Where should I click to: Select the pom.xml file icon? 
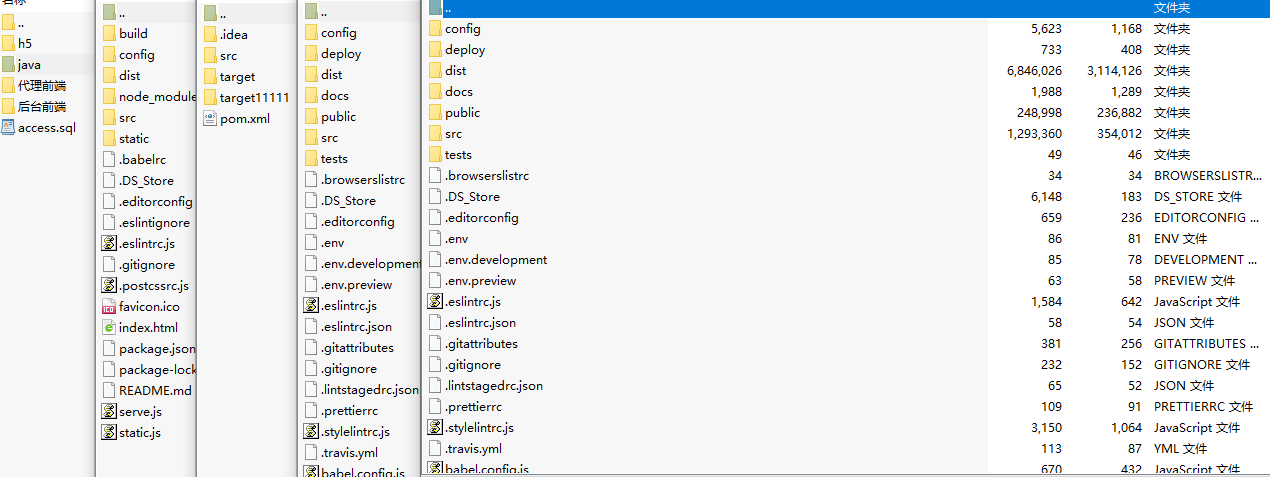tap(210, 118)
